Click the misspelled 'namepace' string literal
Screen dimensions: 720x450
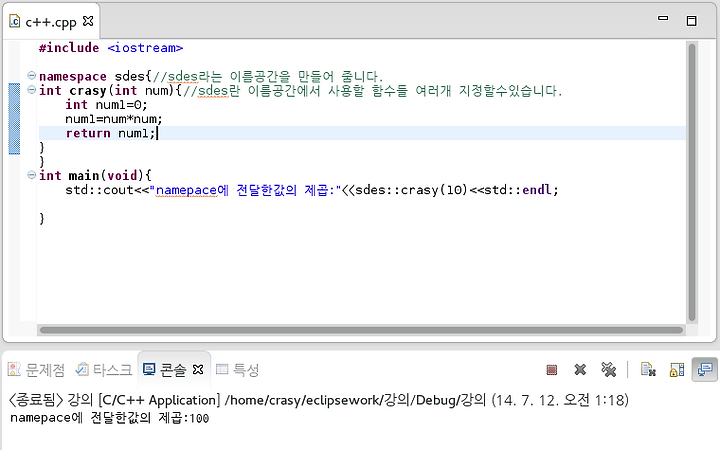click(x=186, y=190)
